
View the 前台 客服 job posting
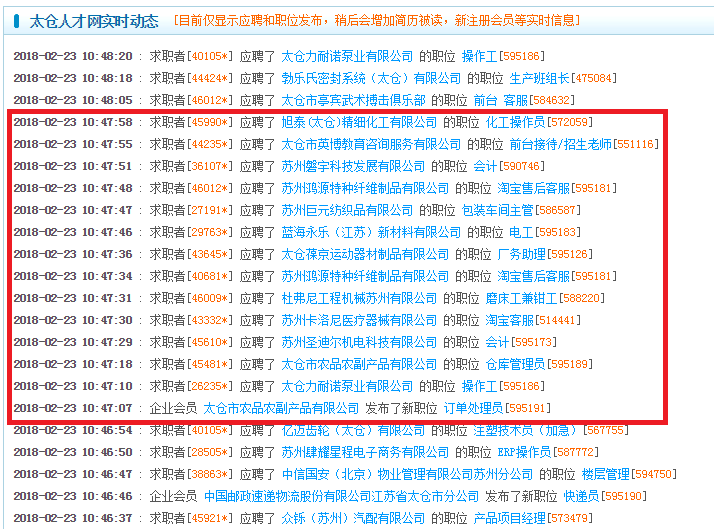pos(500,100)
